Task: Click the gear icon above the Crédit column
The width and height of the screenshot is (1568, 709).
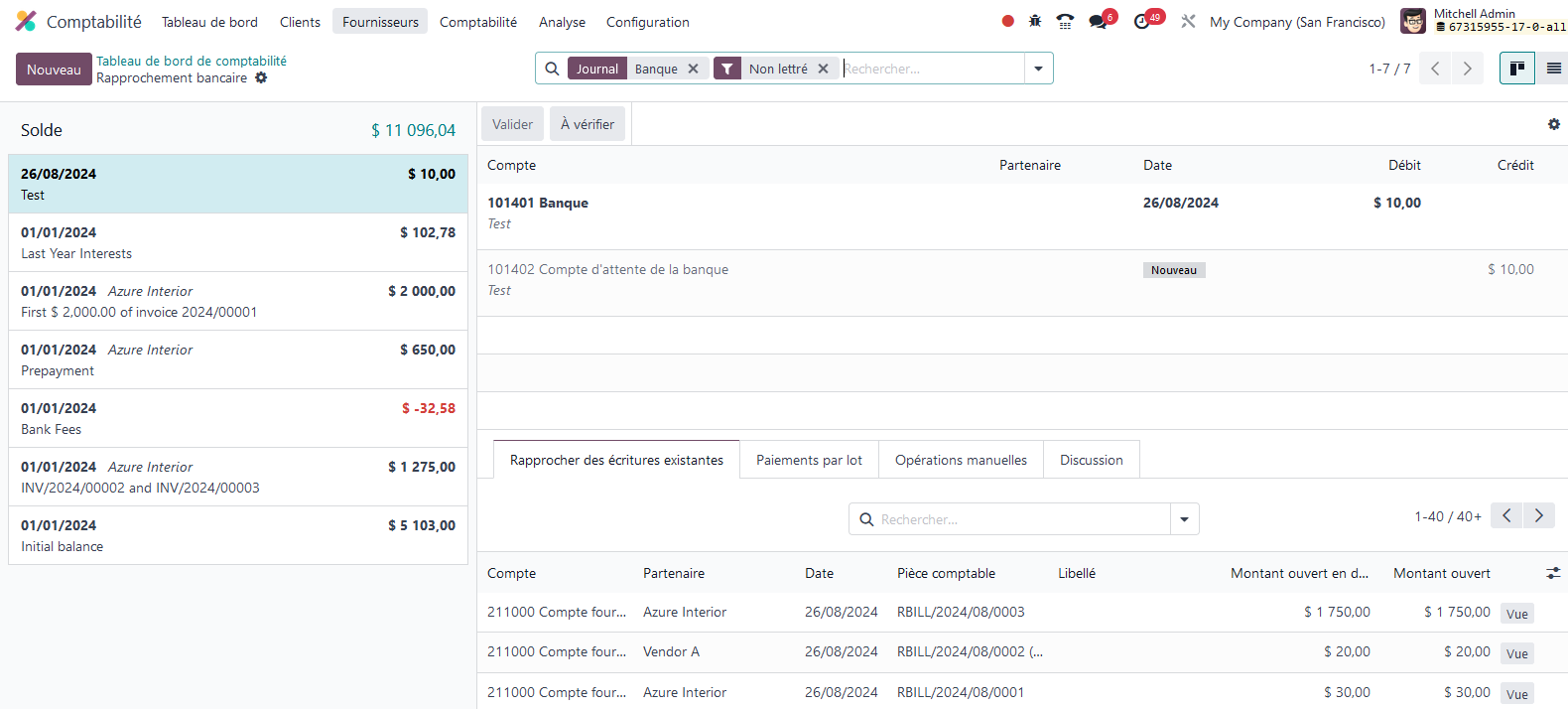Action: [1553, 124]
